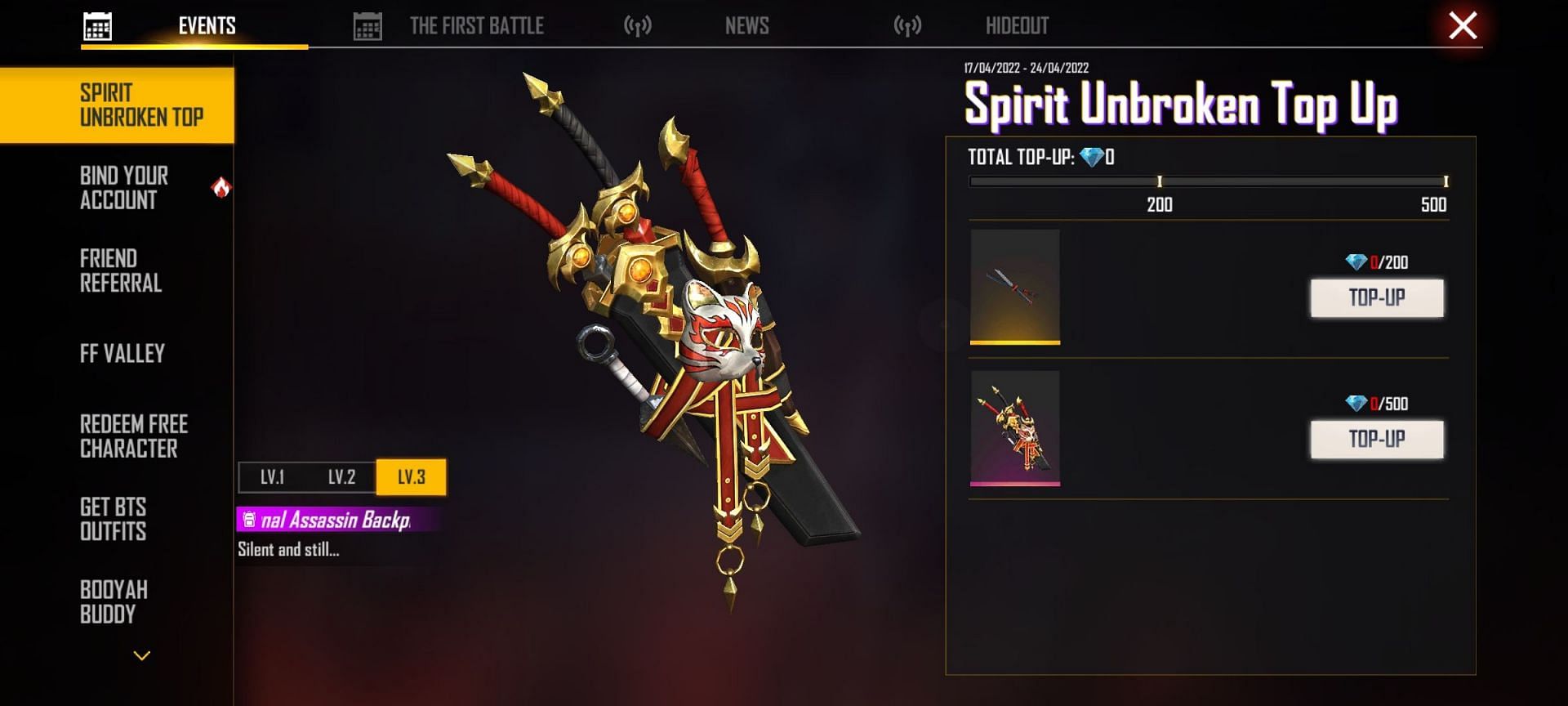Open the Redeem Free Character event
Screen dimensions: 1568x706
(x=133, y=436)
